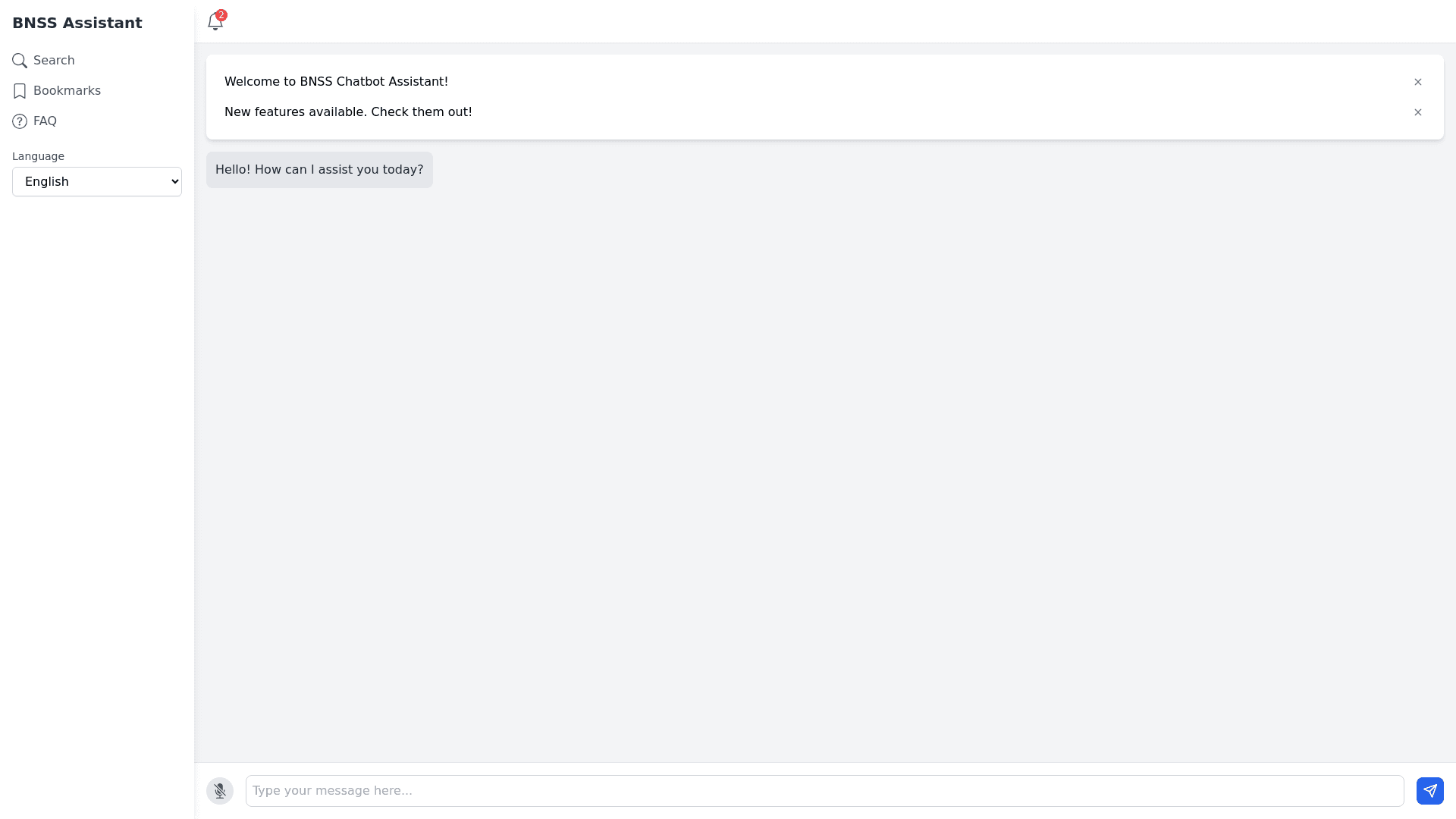Screen dimensions: 1456x819
Task: Send the message with paper plane button
Action: (1429, 791)
